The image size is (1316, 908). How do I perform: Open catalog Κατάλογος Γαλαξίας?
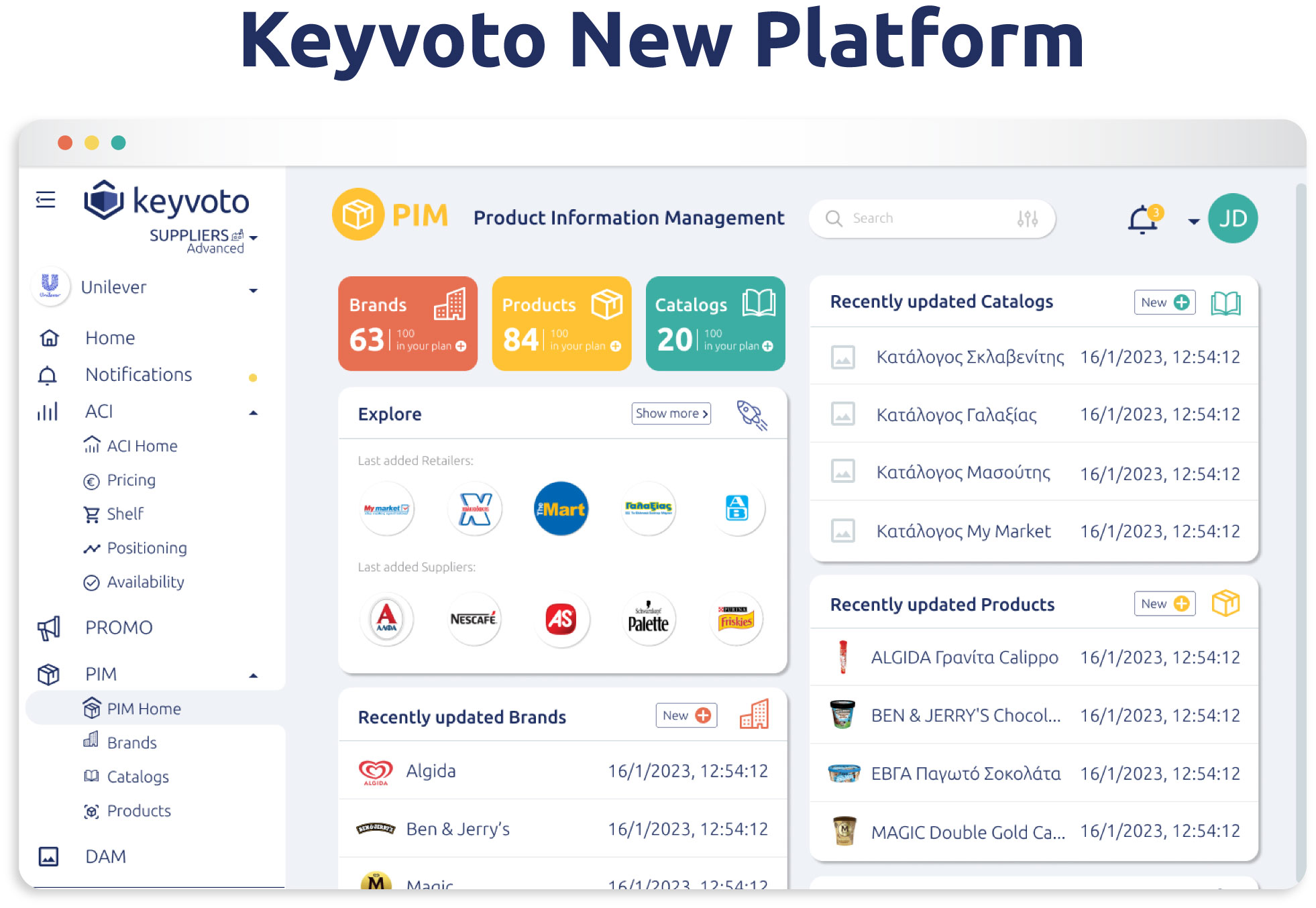pyautogui.click(x=1034, y=414)
